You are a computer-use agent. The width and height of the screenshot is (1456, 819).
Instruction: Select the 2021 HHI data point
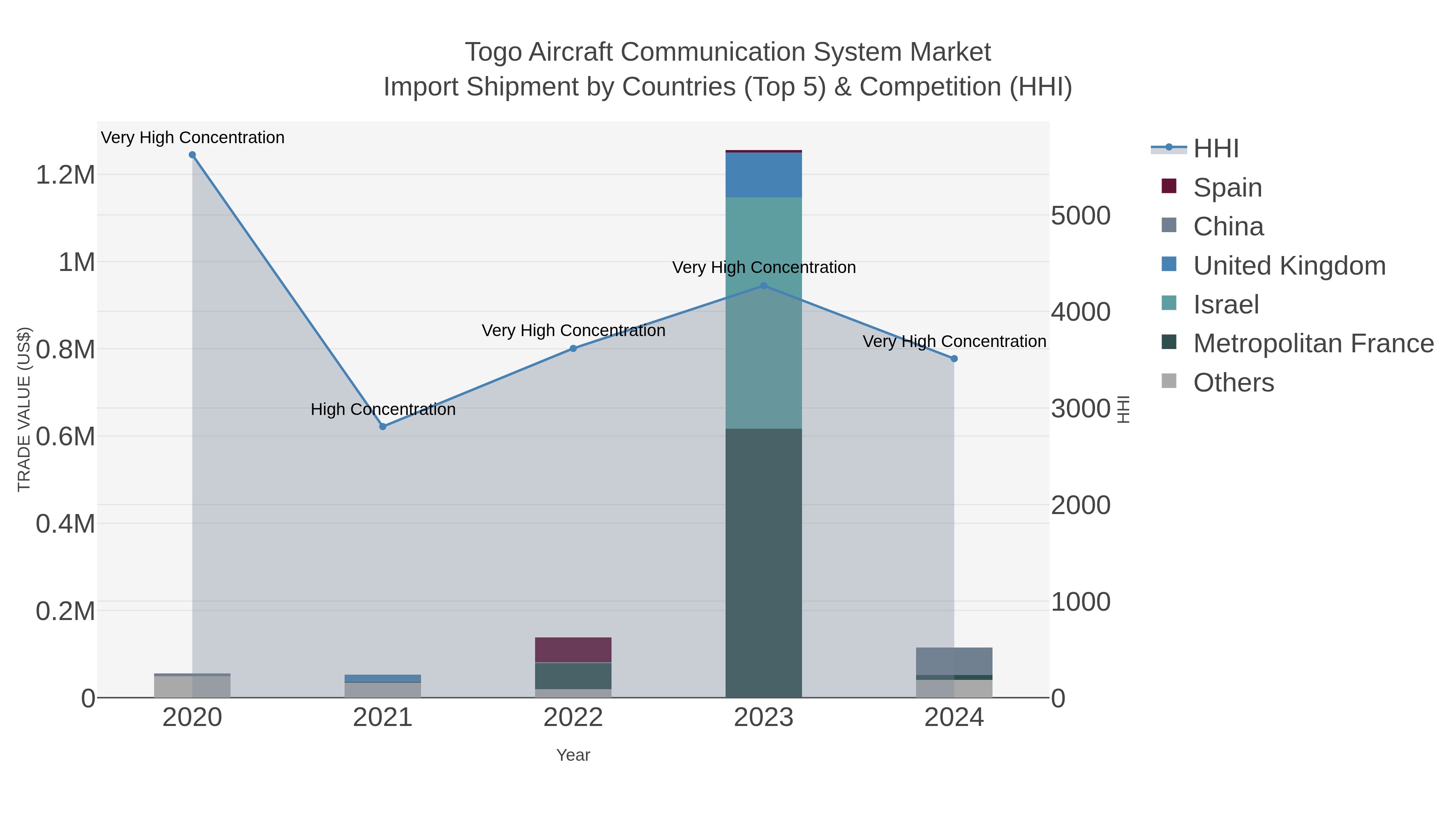tap(383, 427)
